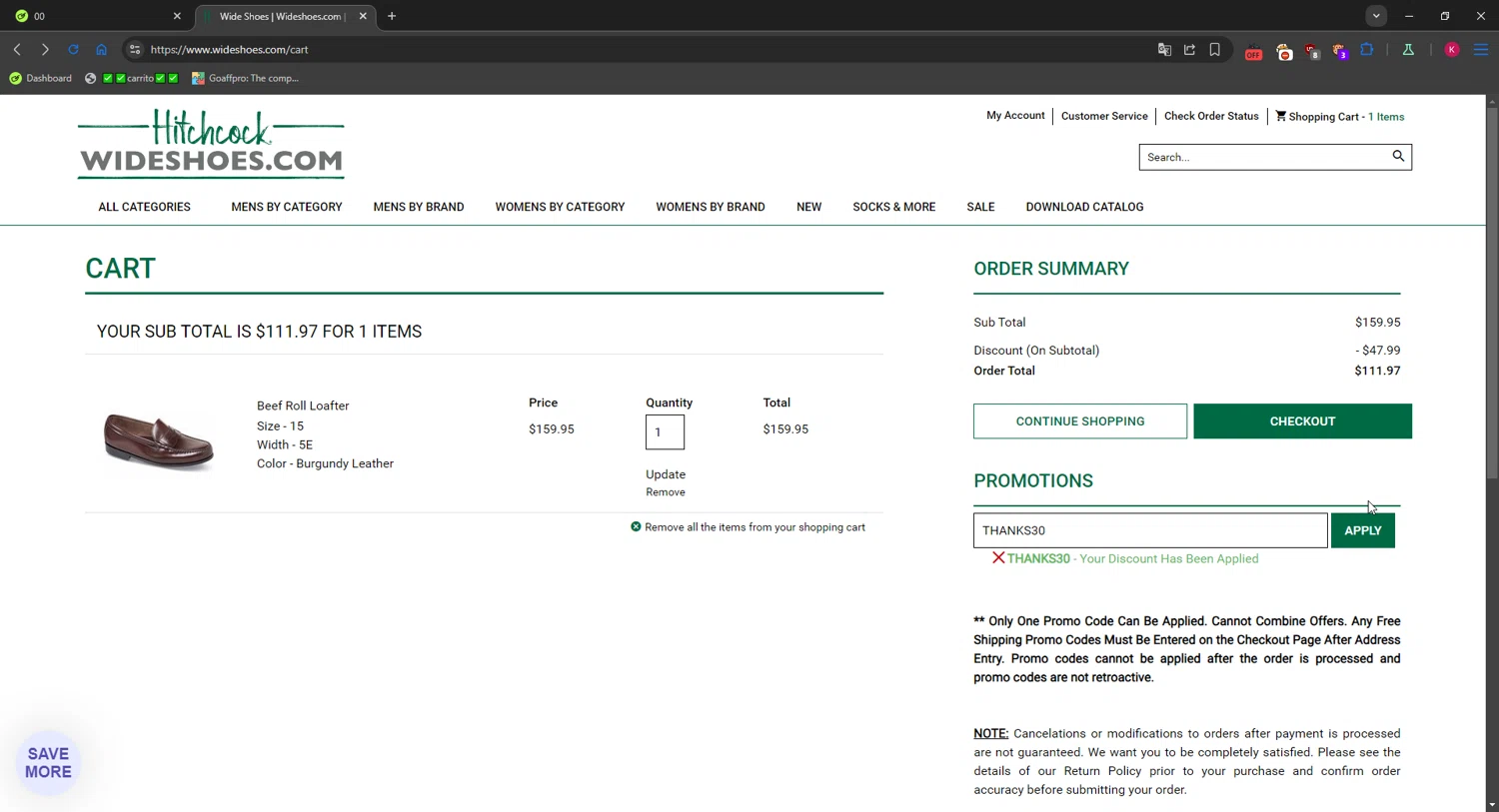Open site information icon in address bar
The width and height of the screenshot is (1499, 812).
(x=135, y=49)
